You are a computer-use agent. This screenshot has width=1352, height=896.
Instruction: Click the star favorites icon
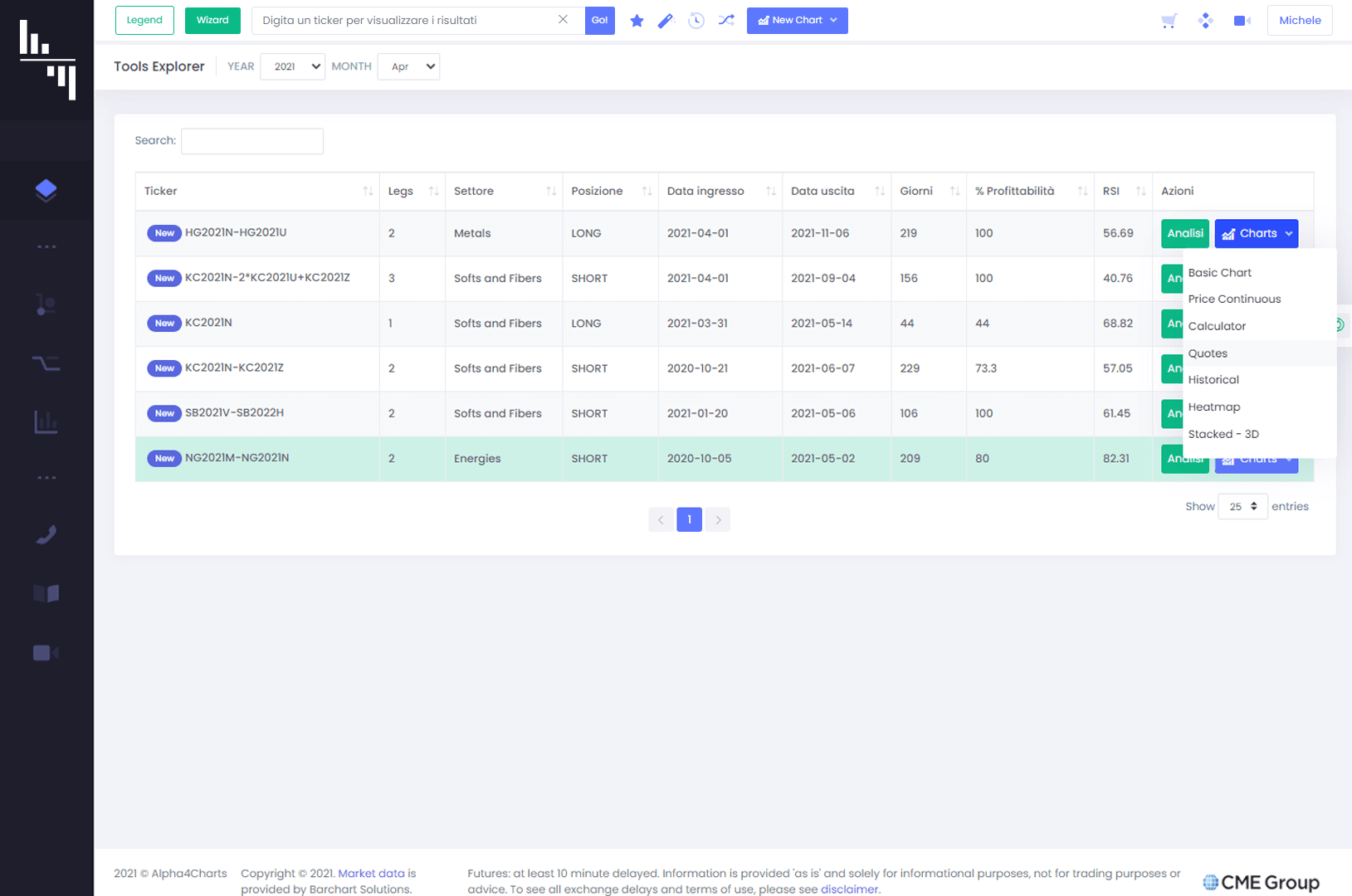tap(637, 21)
